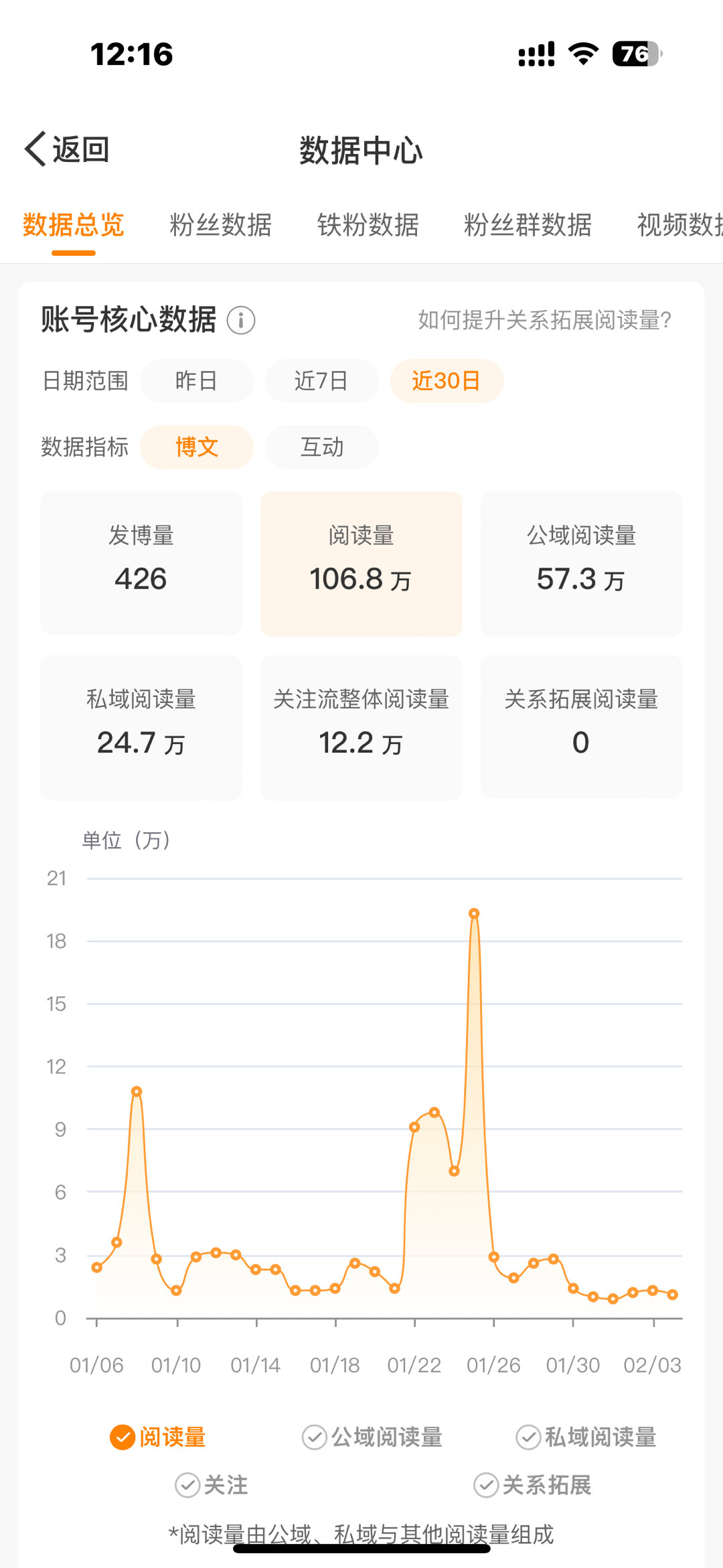Select the 发博量 426 card
The width and height of the screenshot is (723, 1568).
pyautogui.click(x=141, y=563)
